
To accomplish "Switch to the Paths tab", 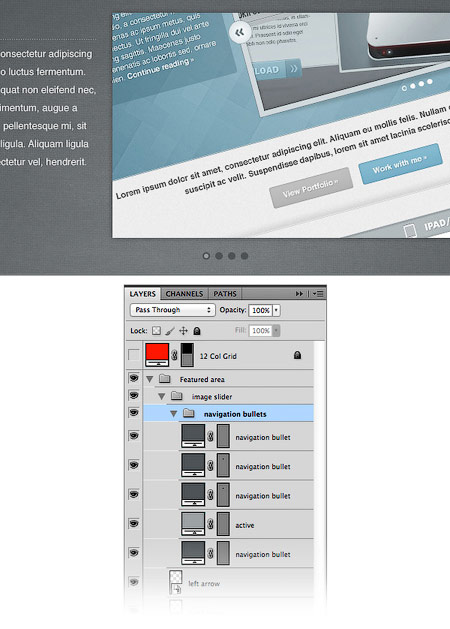I will [x=225, y=294].
